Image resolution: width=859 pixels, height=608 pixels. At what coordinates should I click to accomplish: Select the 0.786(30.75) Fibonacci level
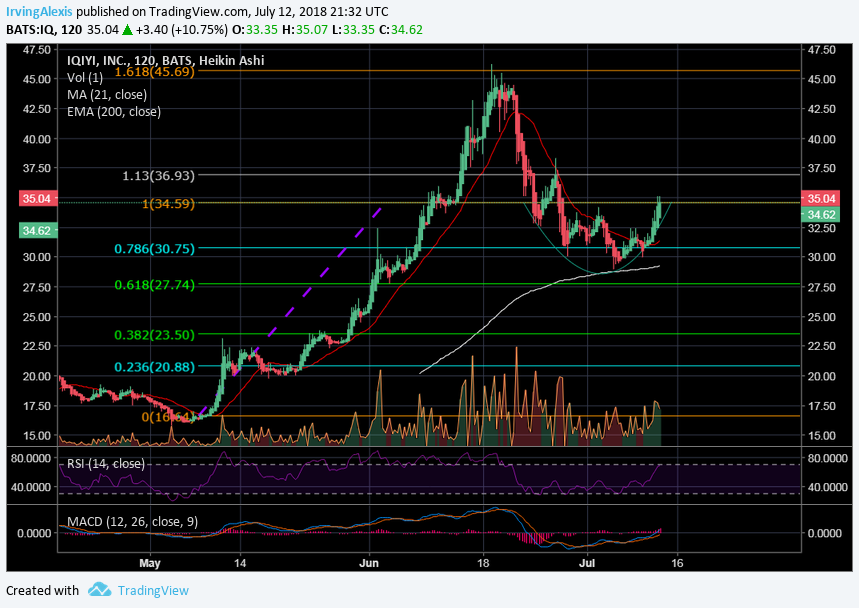pyautogui.click(x=154, y=249)
